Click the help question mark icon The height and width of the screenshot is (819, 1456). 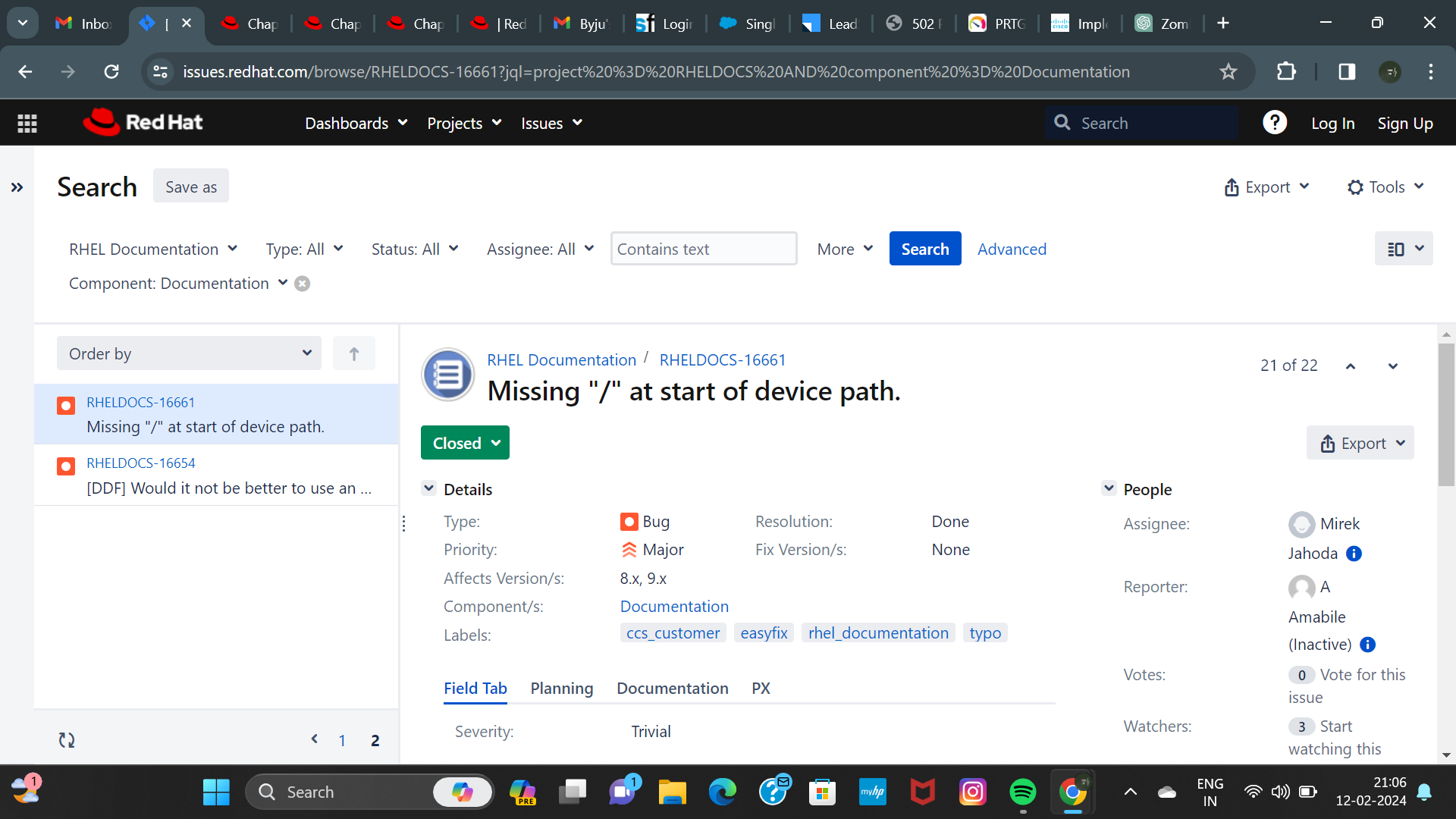pyautogui.click(x=1275, y=123)
